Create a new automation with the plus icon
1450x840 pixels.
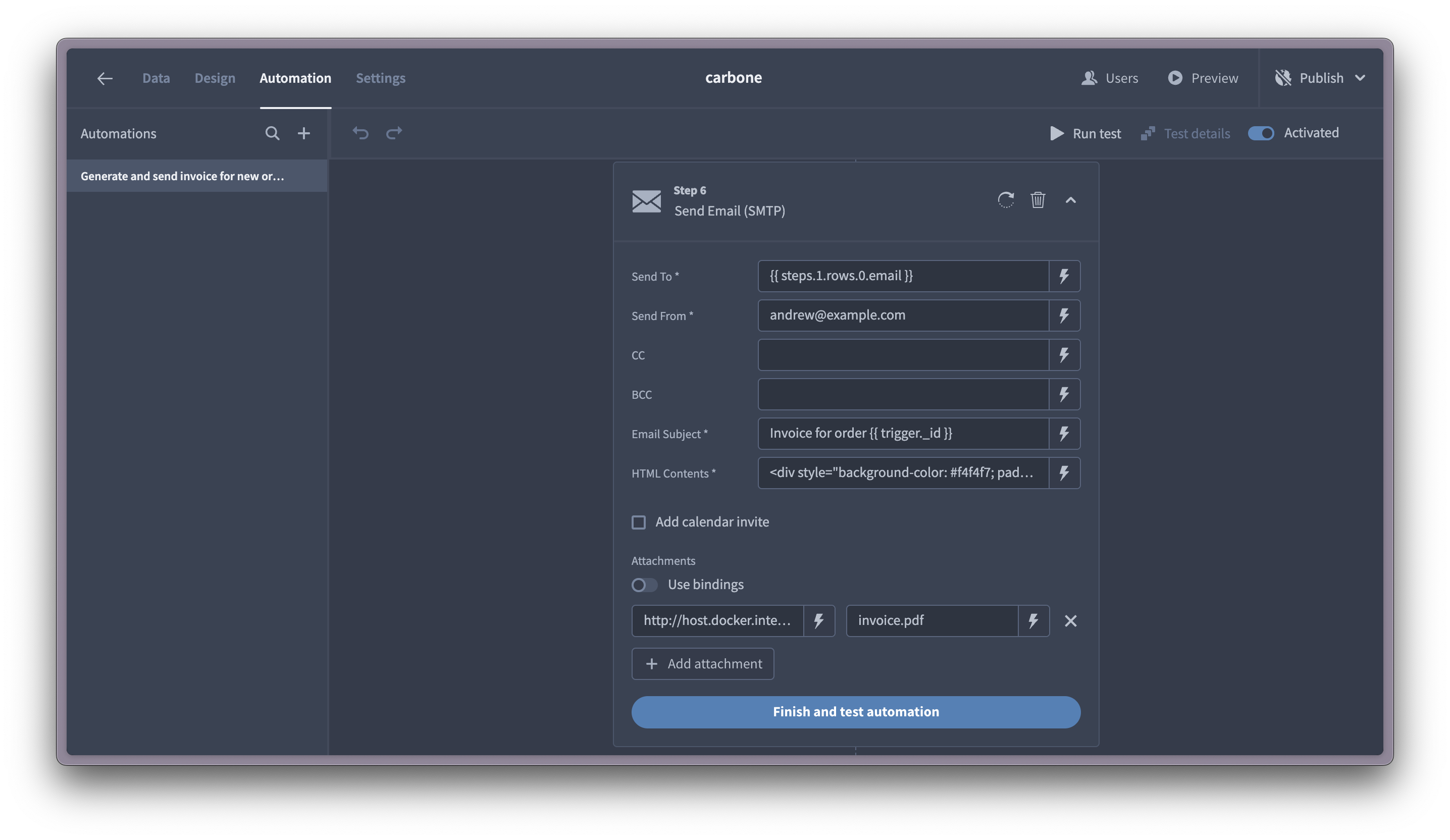(x=304, y=133)
